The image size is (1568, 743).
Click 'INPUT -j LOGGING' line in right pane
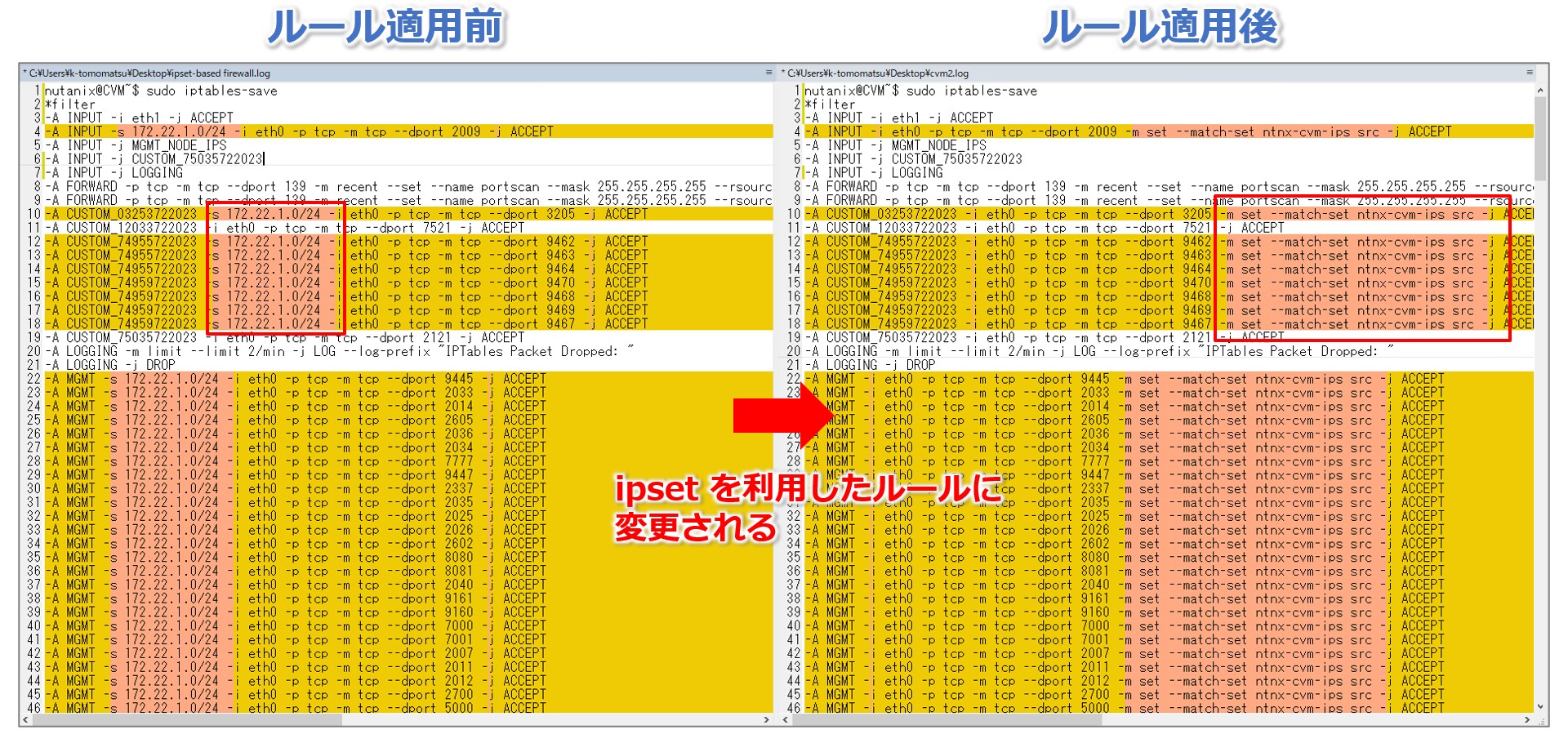(873, 173)
